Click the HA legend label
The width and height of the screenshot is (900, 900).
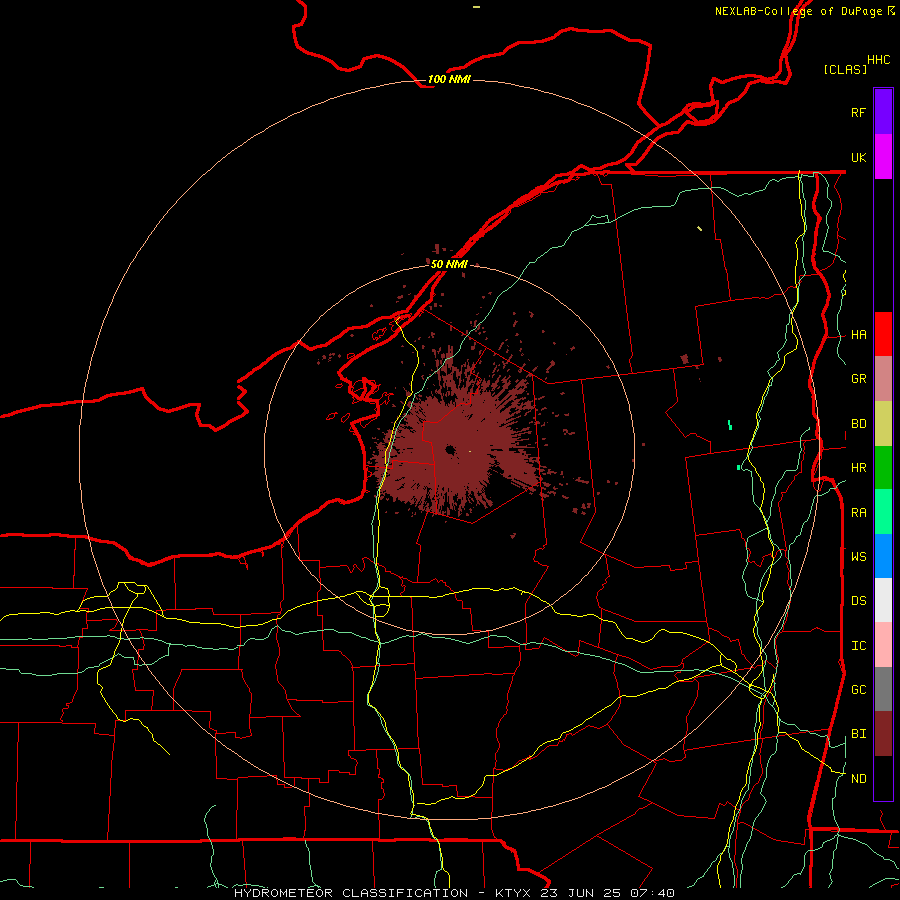click(858, 335)
